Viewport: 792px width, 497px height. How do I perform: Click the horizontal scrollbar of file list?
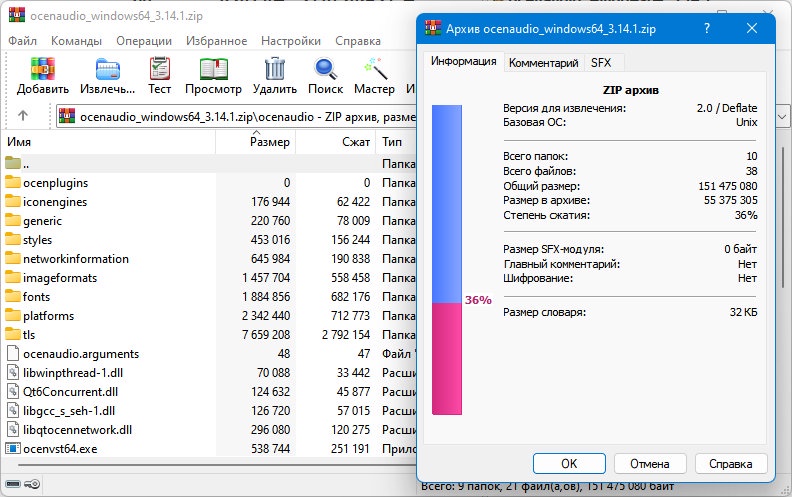217,464
